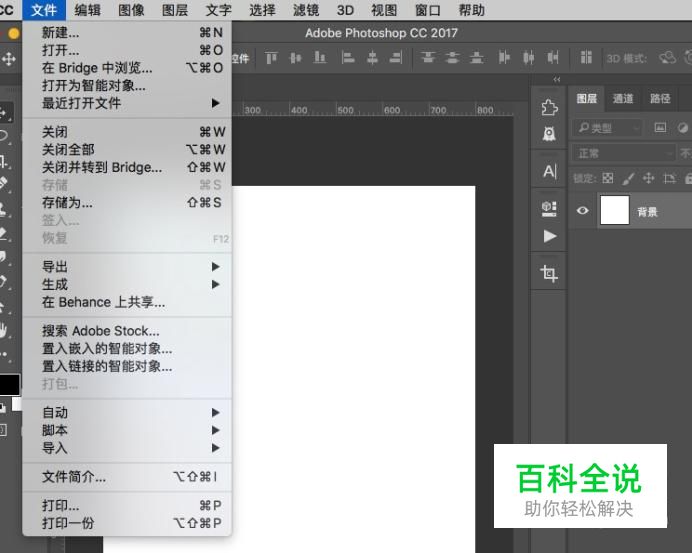
Task: Switch to the 通道 tab
Action: [623, 98]
